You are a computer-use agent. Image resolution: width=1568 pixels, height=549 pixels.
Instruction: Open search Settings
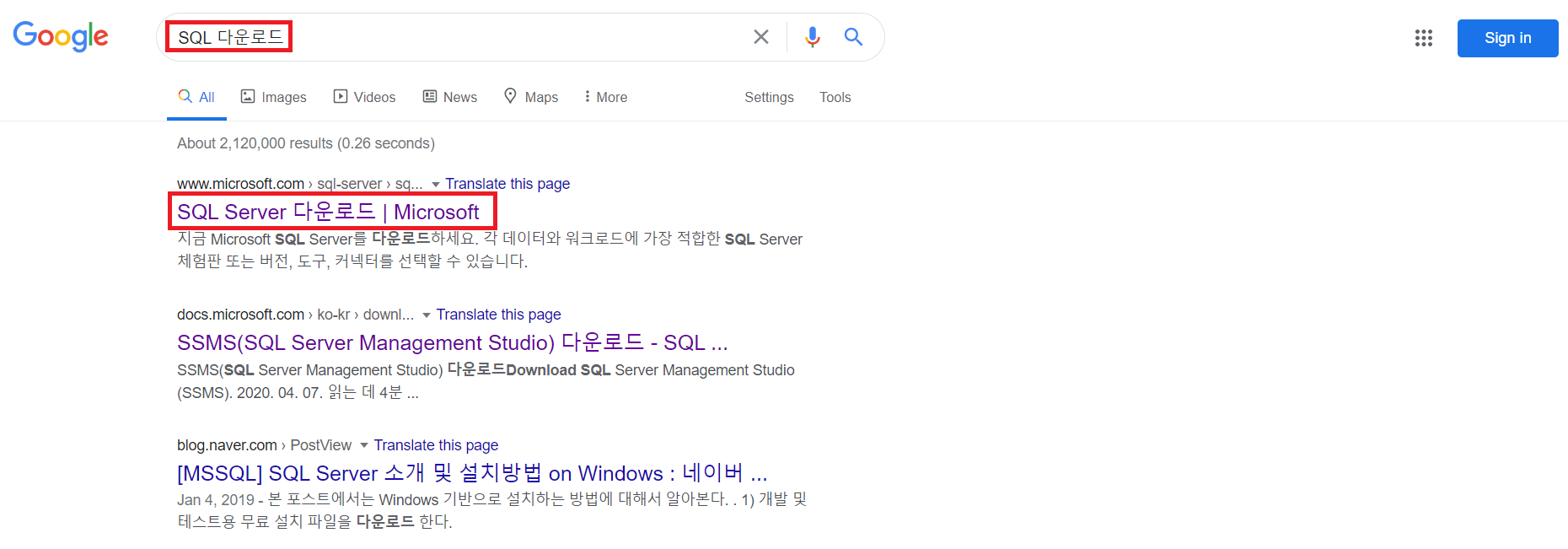(769, 97)
